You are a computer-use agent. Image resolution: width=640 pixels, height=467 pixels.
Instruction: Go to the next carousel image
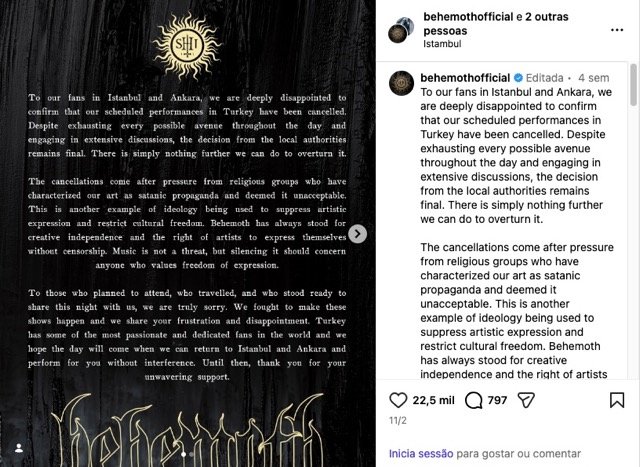[357, 234]
